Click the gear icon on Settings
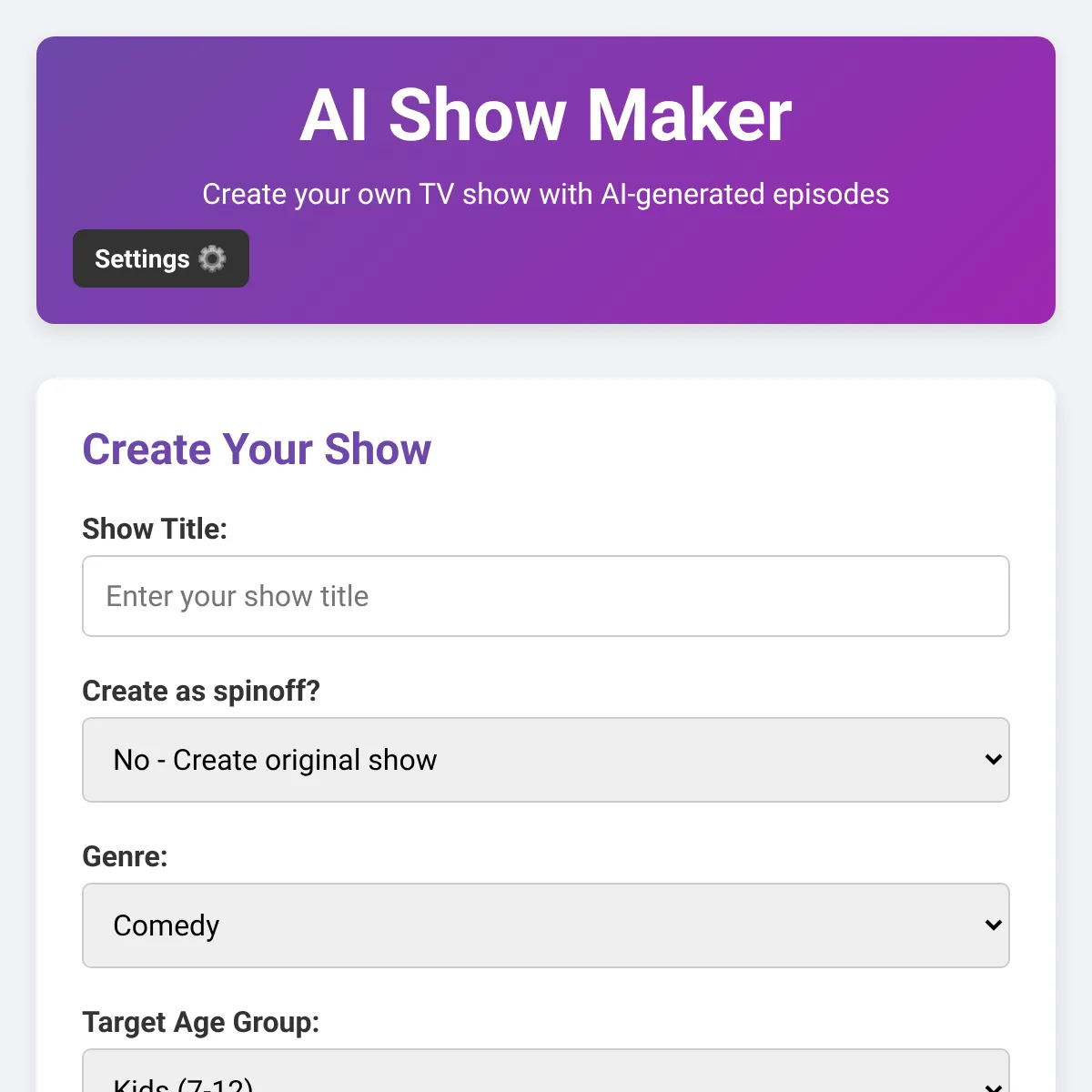 click(212, 259)
